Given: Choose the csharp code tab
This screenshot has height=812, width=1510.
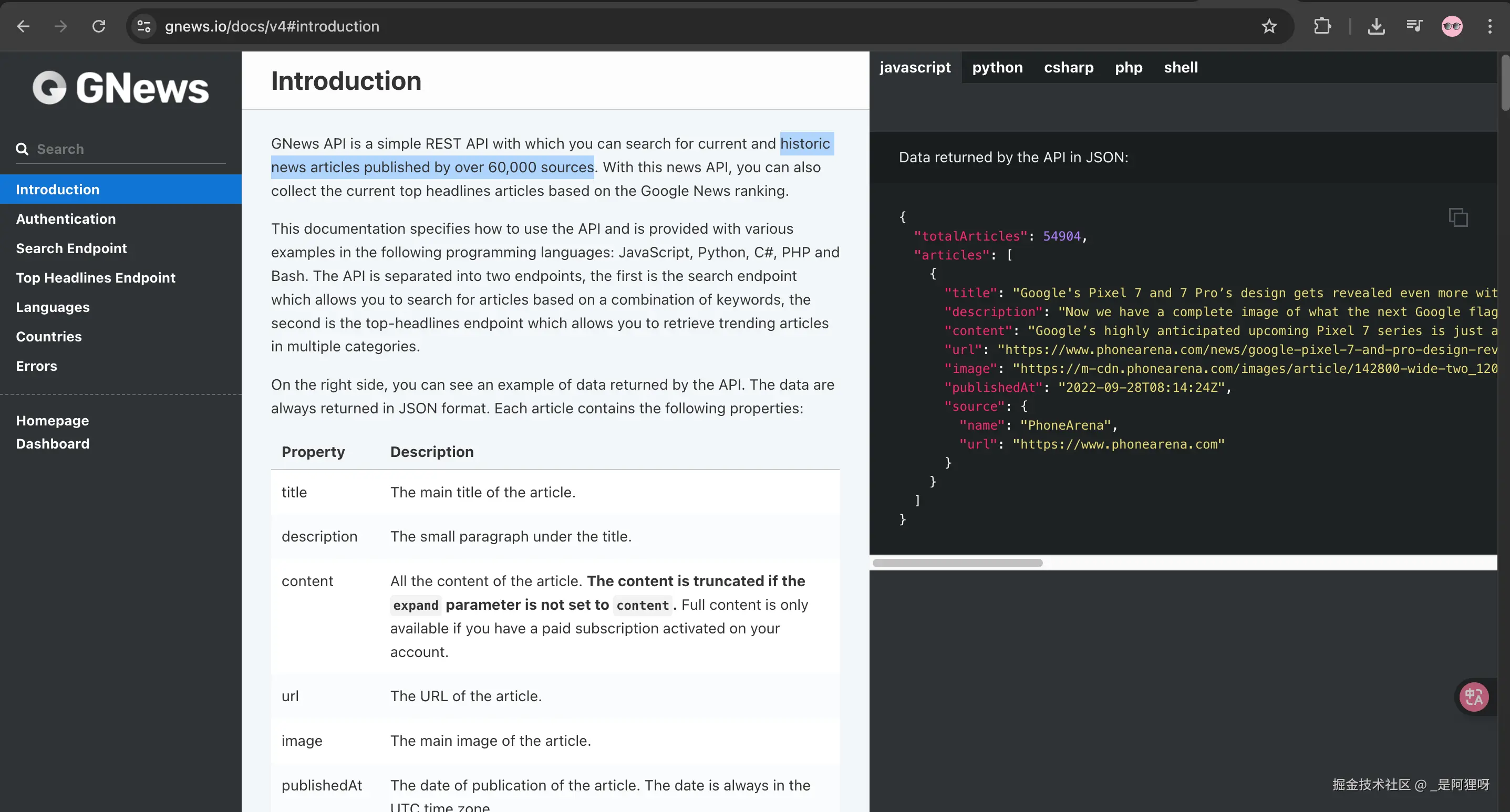Looking at the screenshot, I should (1068, 67).
